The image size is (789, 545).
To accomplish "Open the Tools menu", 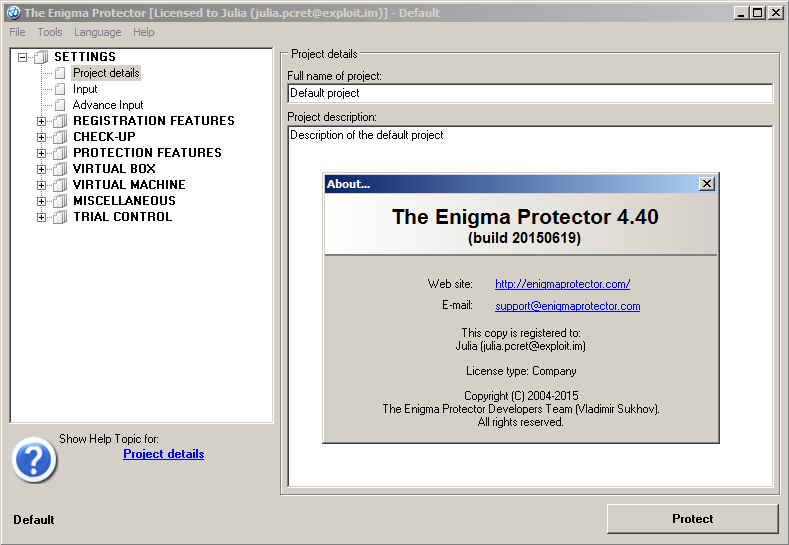I will 50,32.
